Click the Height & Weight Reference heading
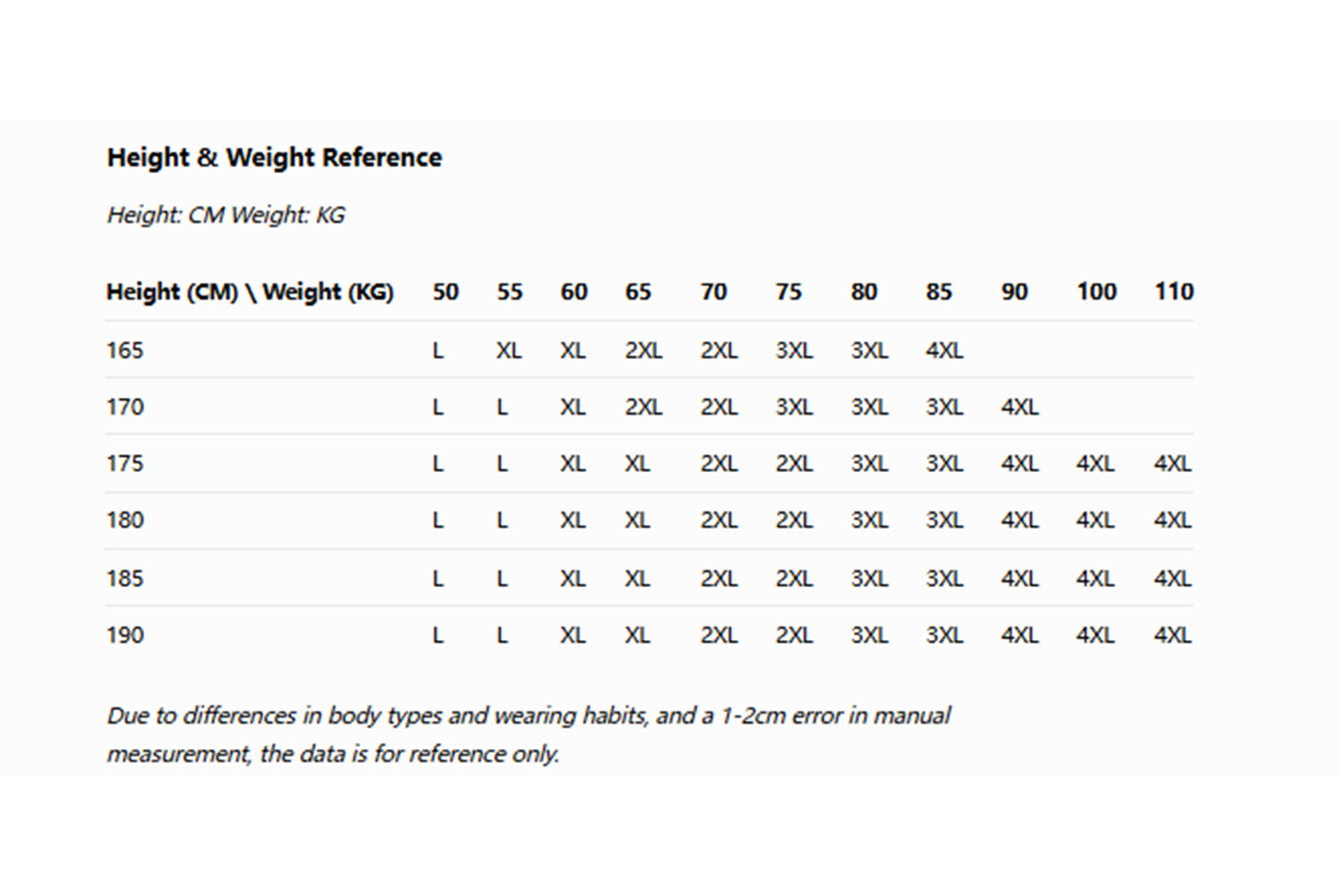The width and height of the screenshot is (1339, 896). tap(274, 158)
